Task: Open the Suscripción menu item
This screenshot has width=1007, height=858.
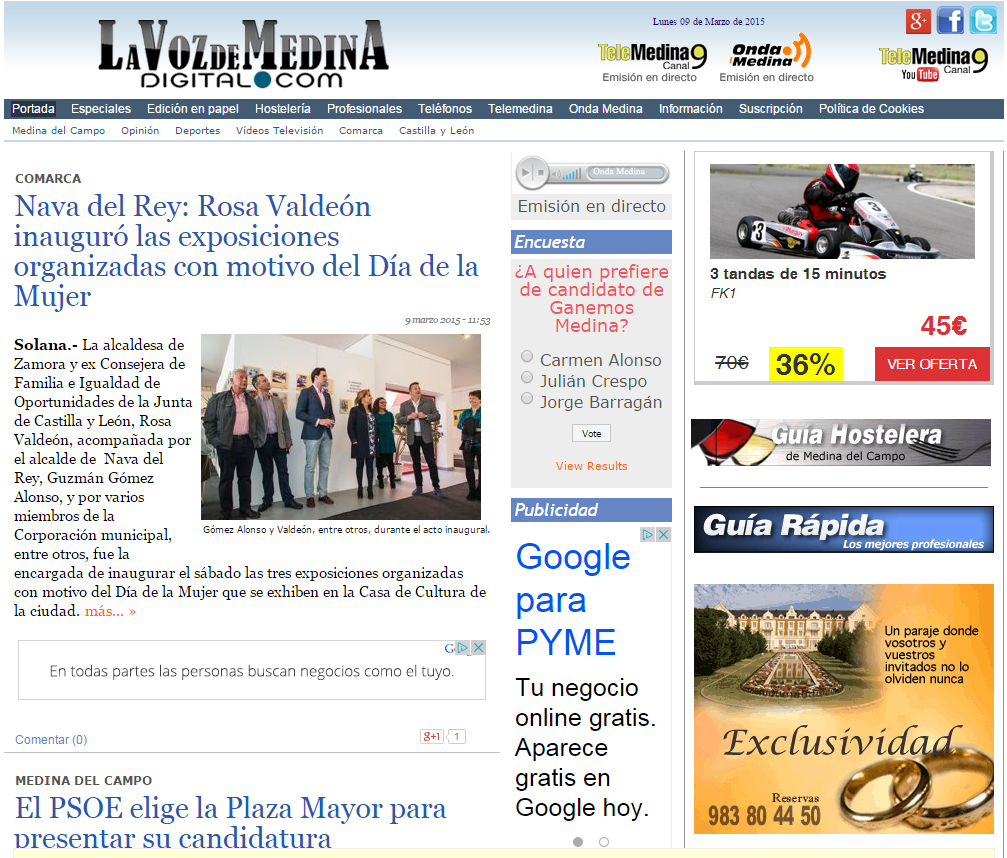Action: pyautogui.click(x=771, y=109)
